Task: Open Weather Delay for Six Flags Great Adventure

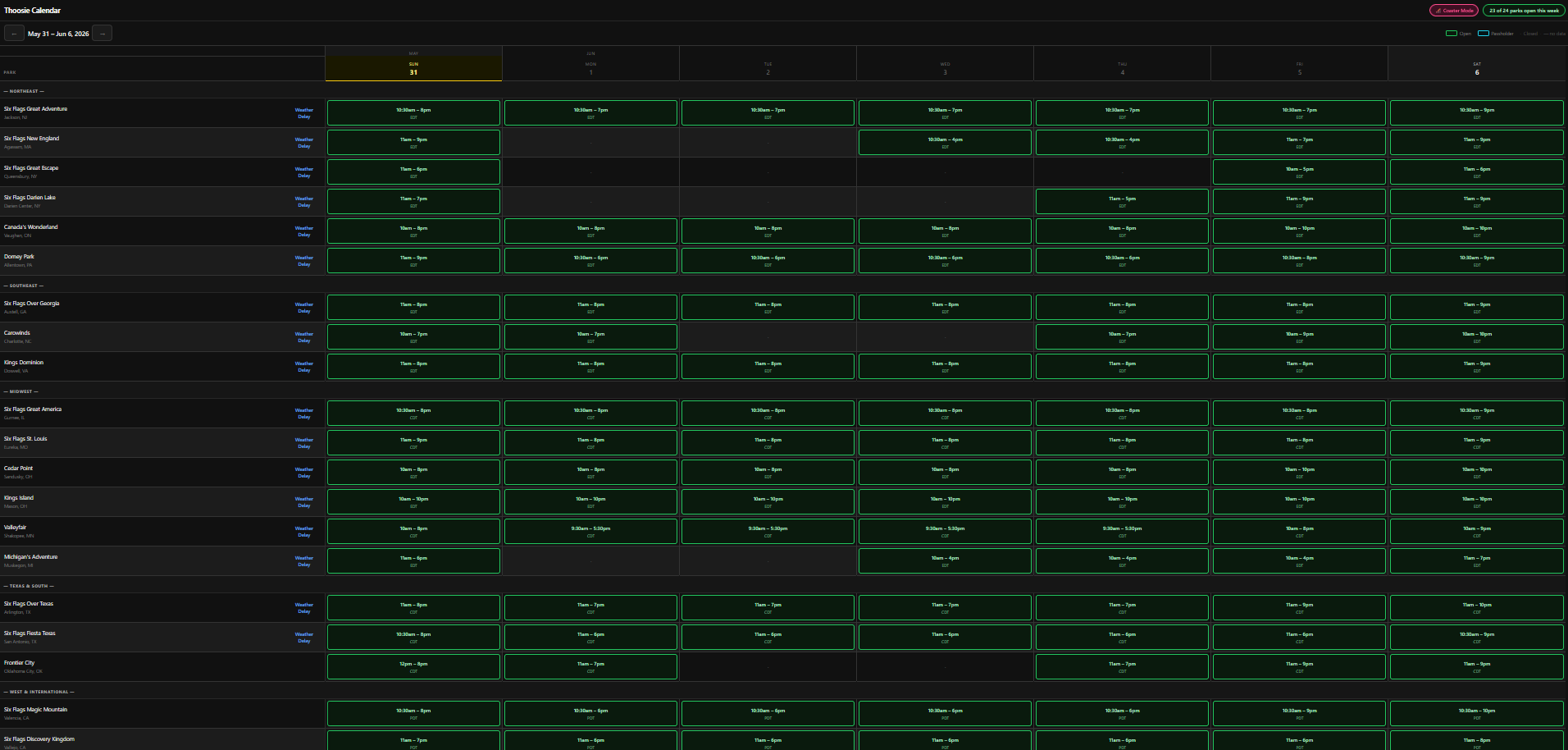Action: coord(304,113)
